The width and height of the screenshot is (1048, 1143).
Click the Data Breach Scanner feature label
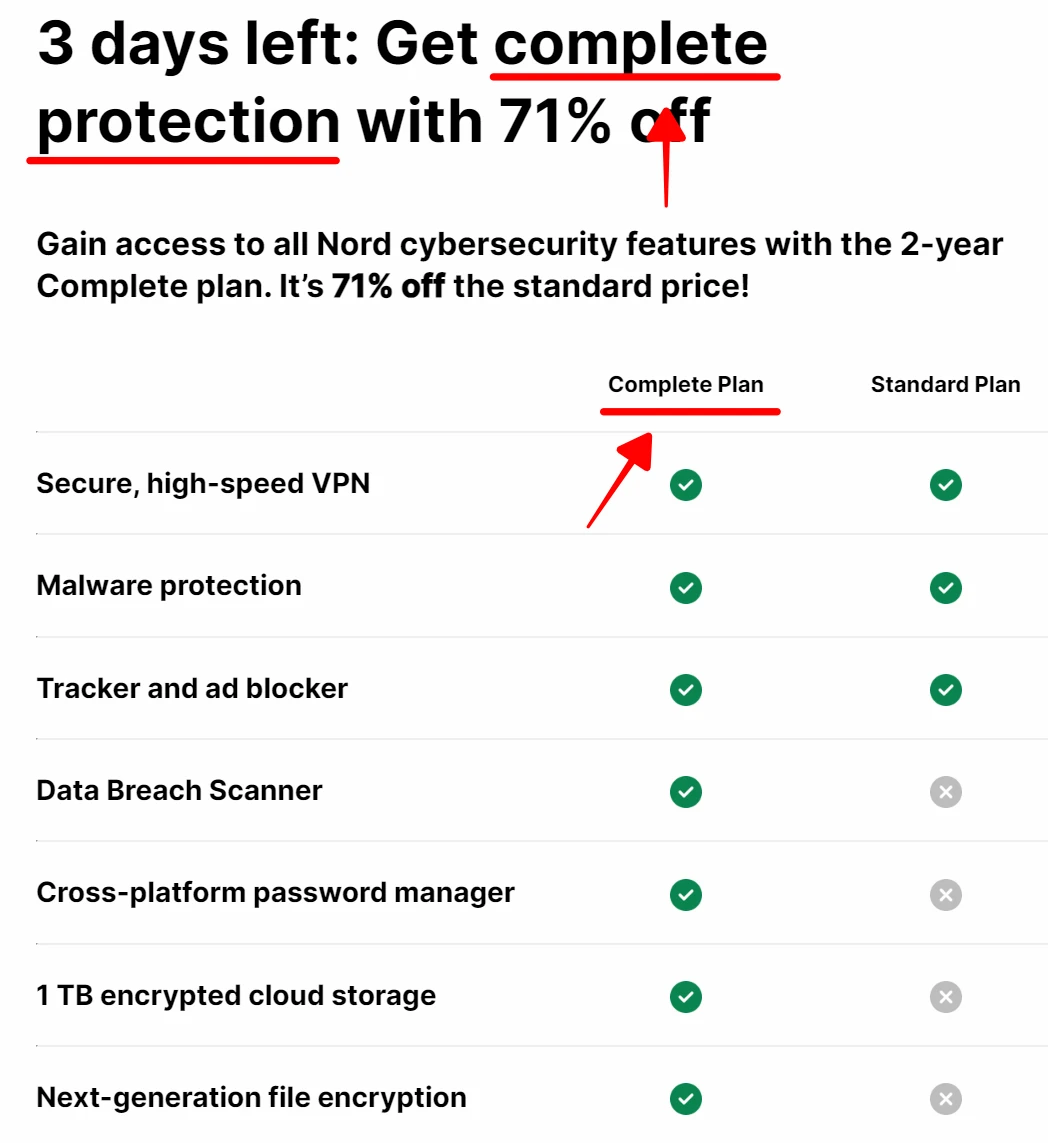point(179,791)
